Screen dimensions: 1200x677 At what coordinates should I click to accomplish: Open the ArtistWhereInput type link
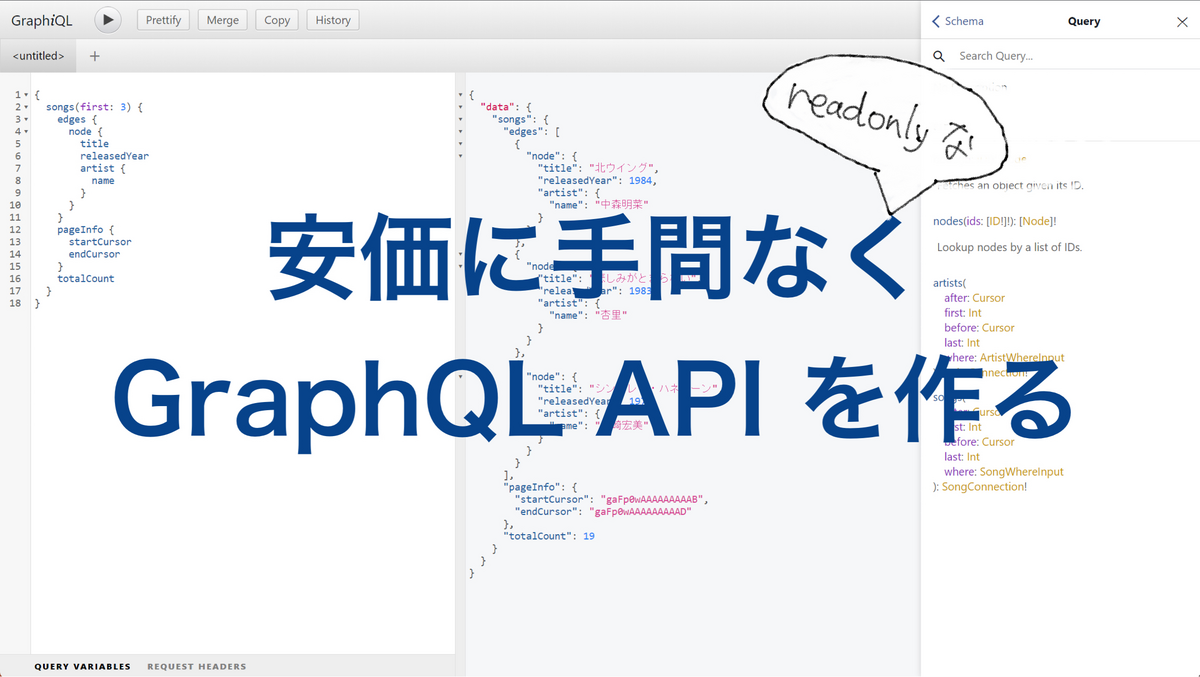point(1022,357)
